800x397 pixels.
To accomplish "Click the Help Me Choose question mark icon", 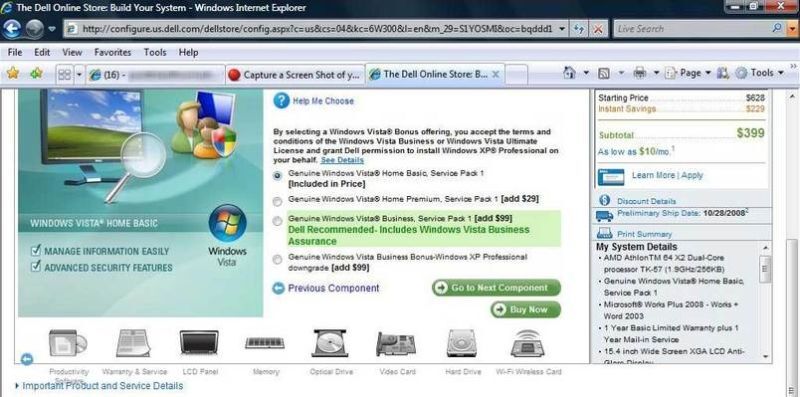I will tap(281, 101).
